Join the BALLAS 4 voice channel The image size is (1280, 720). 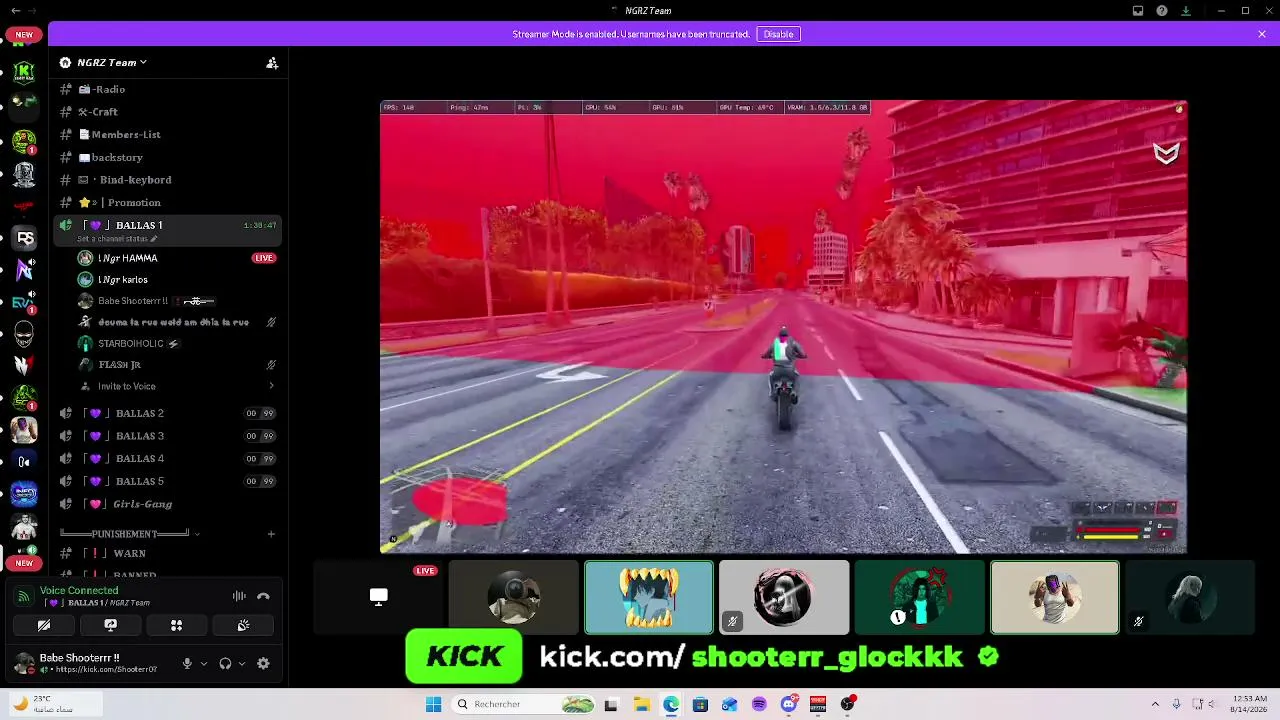point(167,458)
